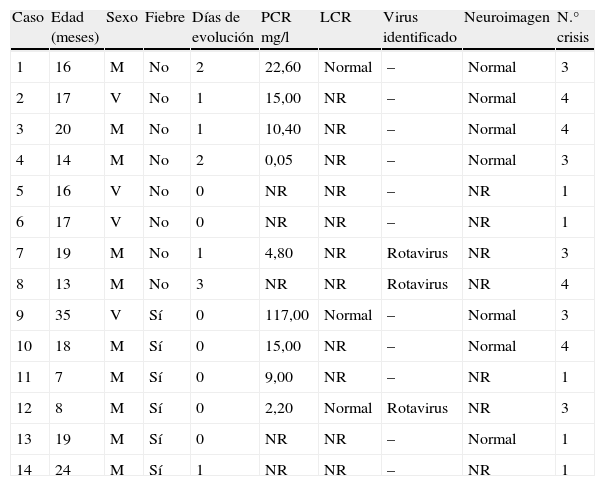Click the "Neuroimagen" column header

tap(506, 18)
